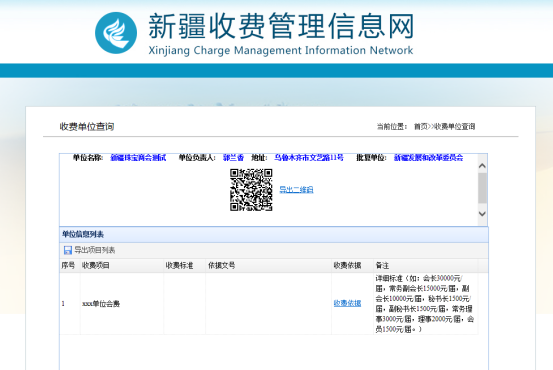This screenshot has height=370, width=553.
Task: Click the 乌鲁木齐市文艺路11号 address value
Action: pos(309,158)
